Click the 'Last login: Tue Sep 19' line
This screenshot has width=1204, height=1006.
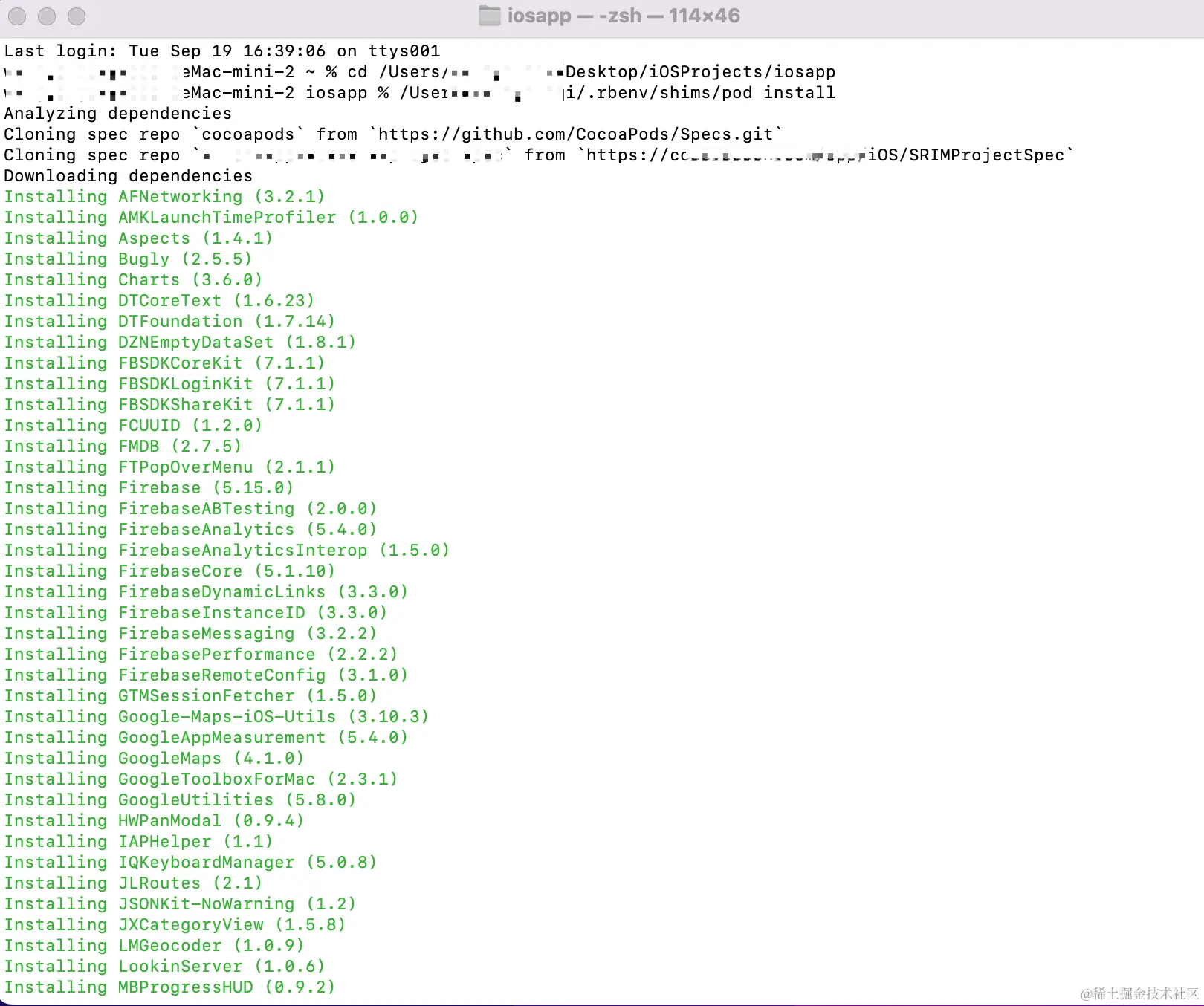tap(222, 51)
